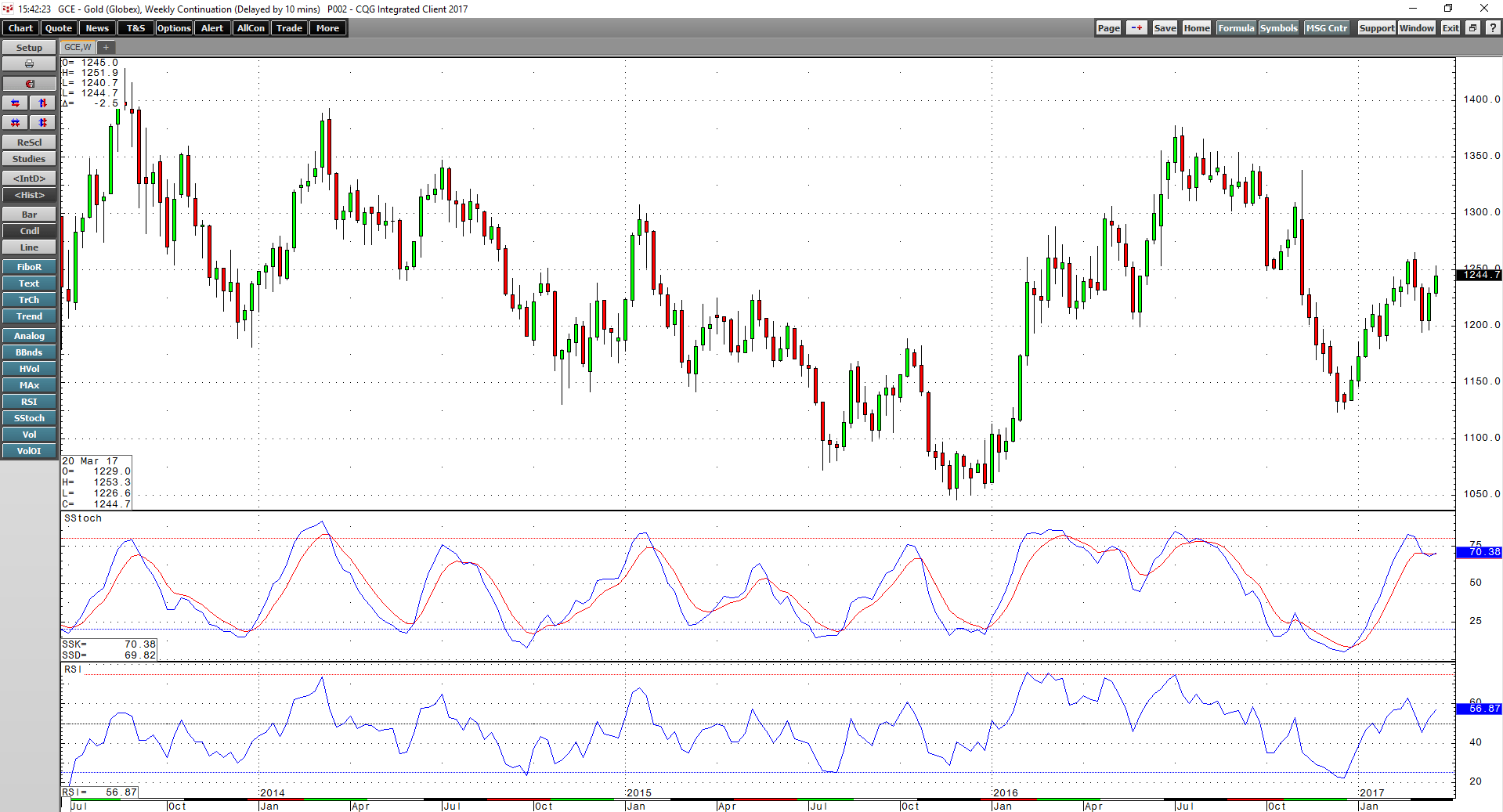Click the 20 Mar 17 OHLC data box
This screenshot has height=812, width=1503.
pos(96,482)
